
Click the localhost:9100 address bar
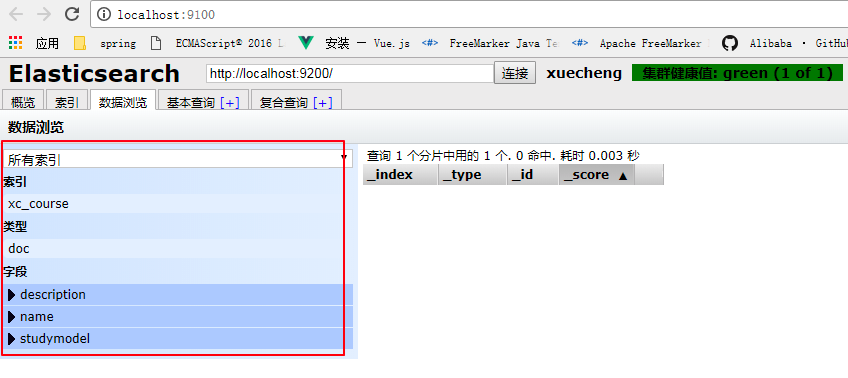click(x=469, y=15)
